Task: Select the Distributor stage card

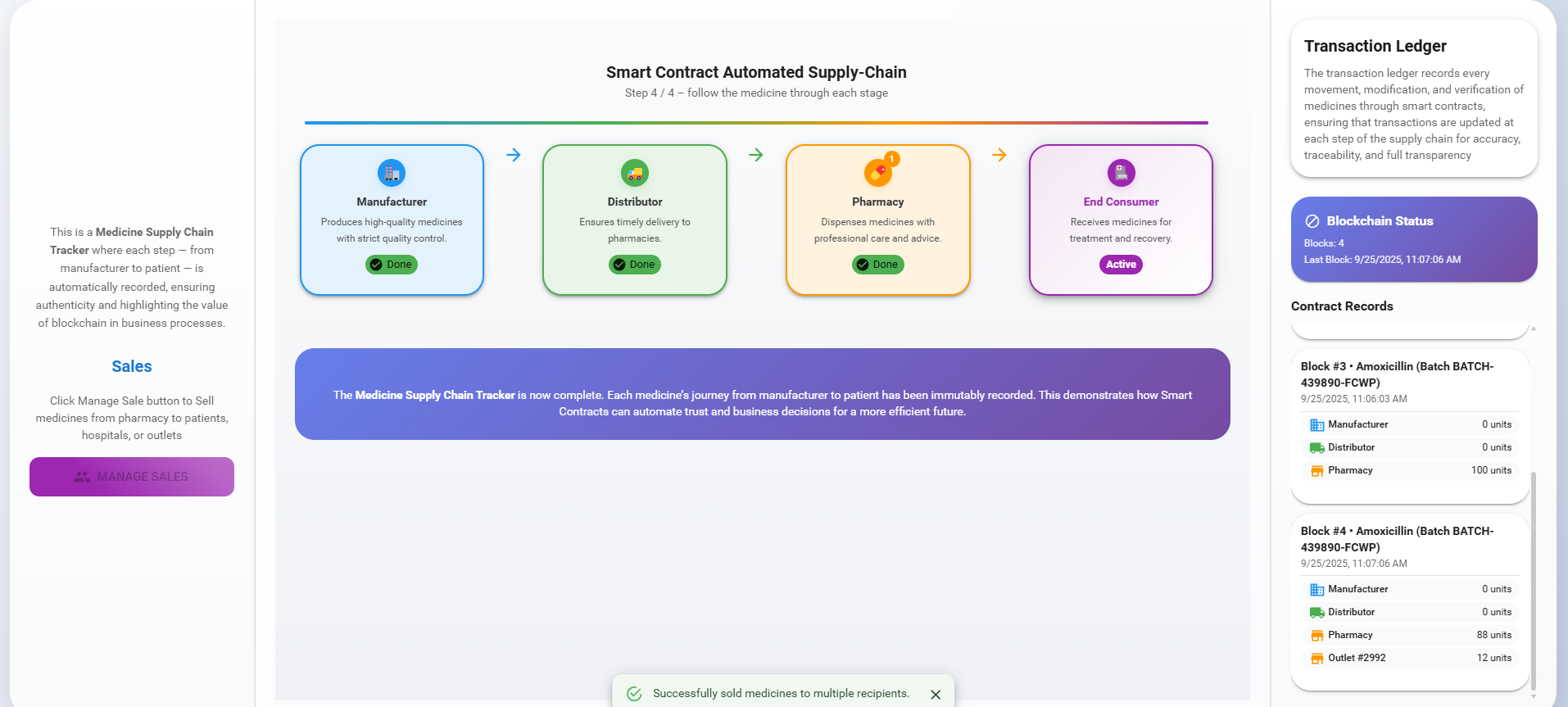Action: pos(634,220)
